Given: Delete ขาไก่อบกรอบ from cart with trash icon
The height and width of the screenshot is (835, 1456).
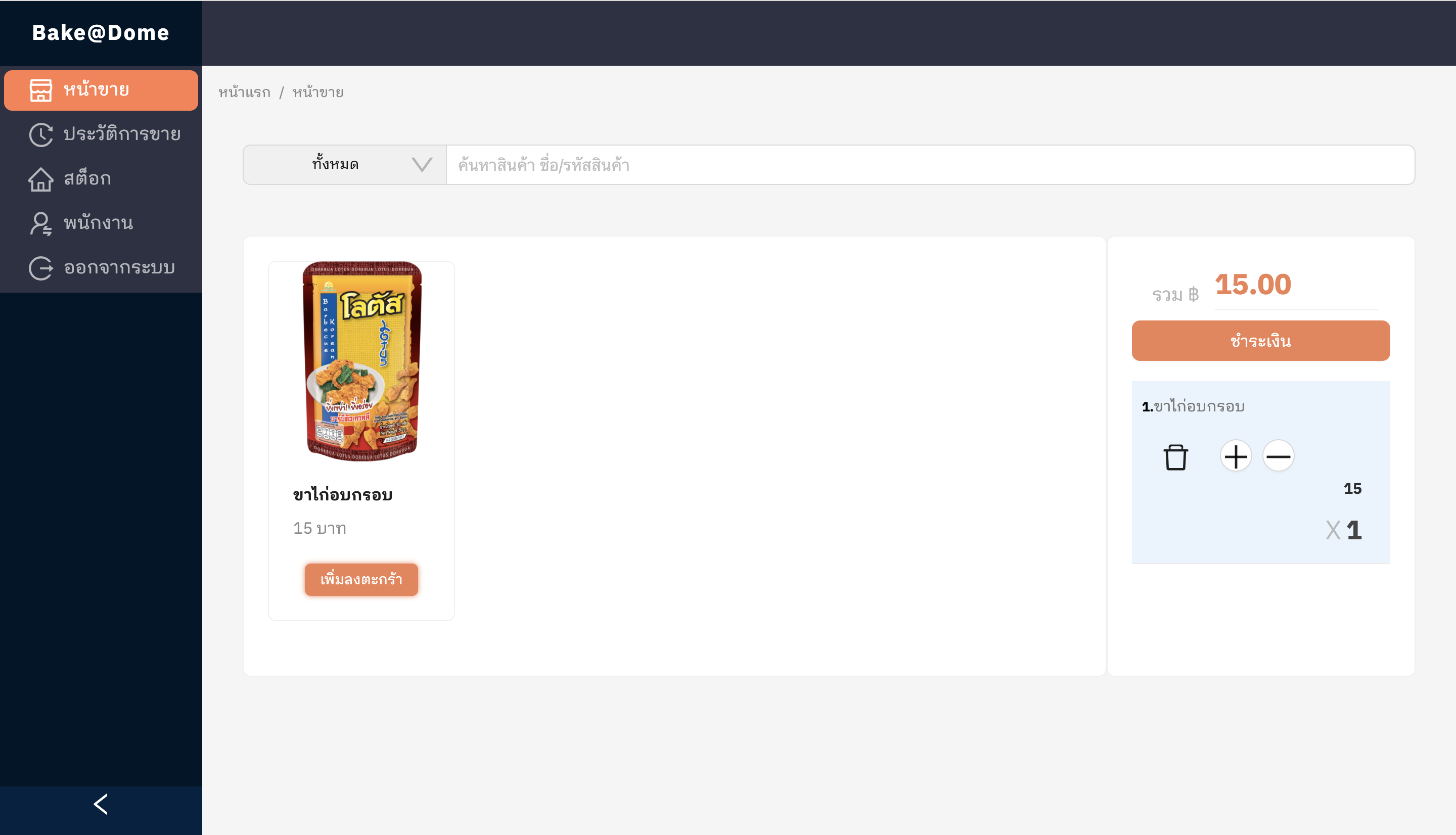Looking at the screenshot, I should 1175,457.
